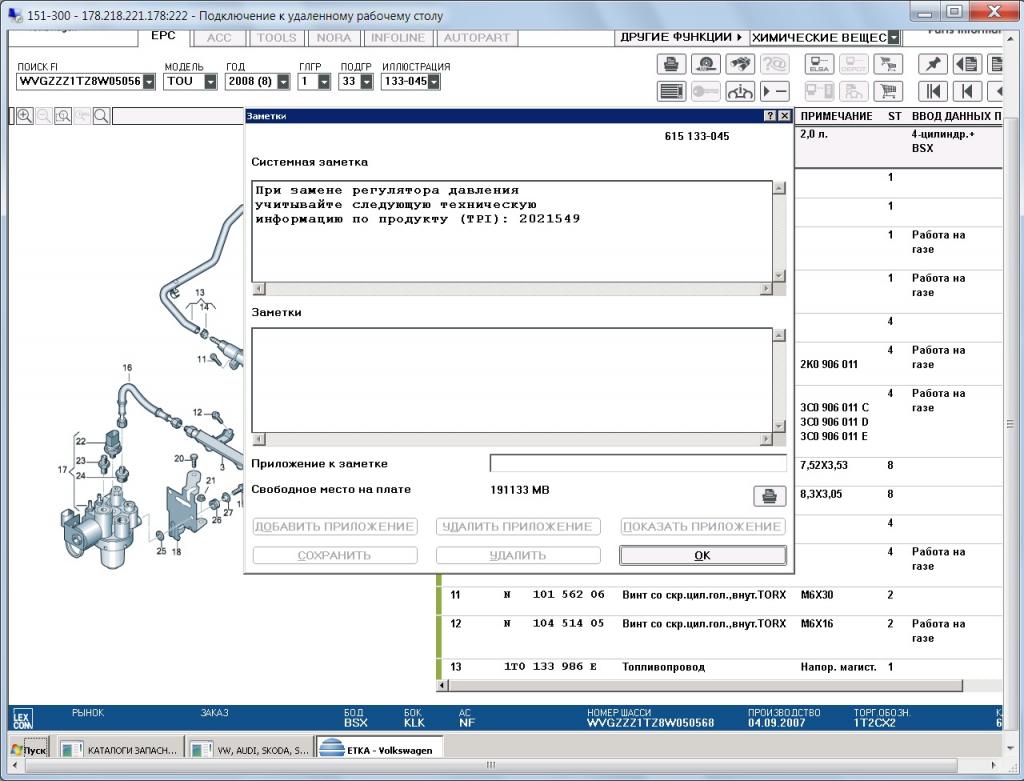1024x781 pixels.
Task: Click УДАЛИТЬ ПРИЛОЖЕНИЕ button
Action: click(x=518, y=526)
